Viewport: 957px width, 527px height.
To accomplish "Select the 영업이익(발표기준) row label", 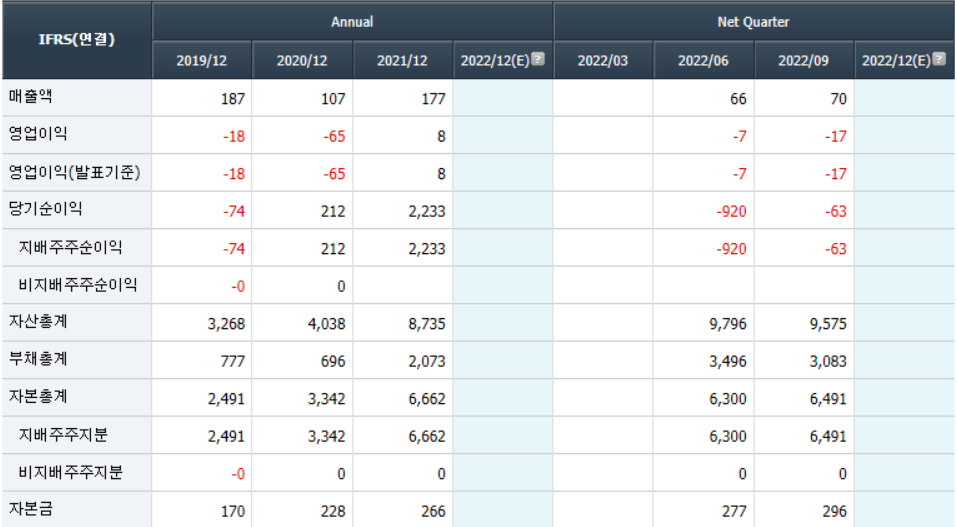I will [74, 172].
